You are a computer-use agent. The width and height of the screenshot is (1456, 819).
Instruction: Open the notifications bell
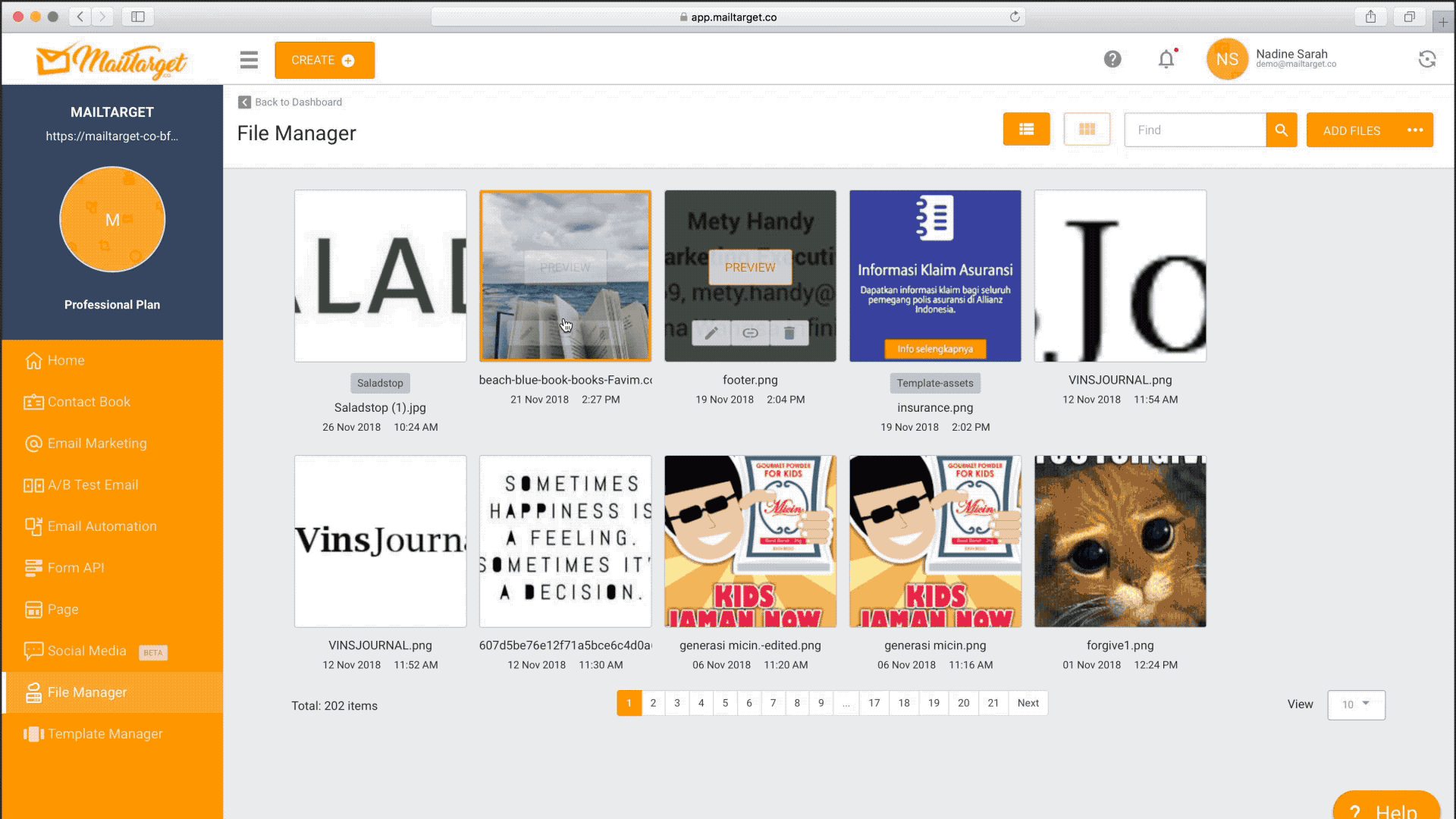tap(1166, 59)
